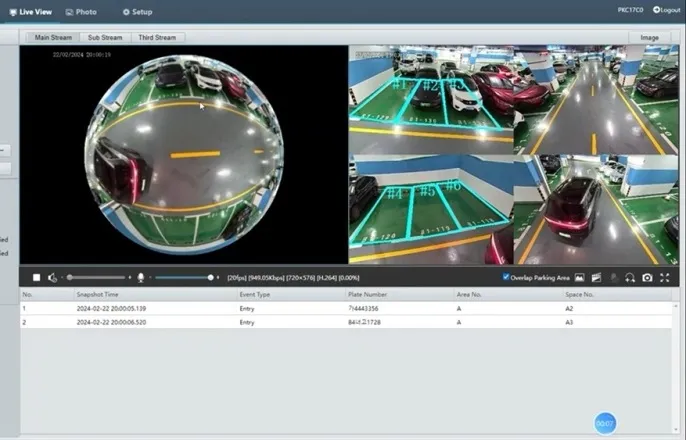
Task: Open the Live View tab
Action: click(x=31, y=12)
